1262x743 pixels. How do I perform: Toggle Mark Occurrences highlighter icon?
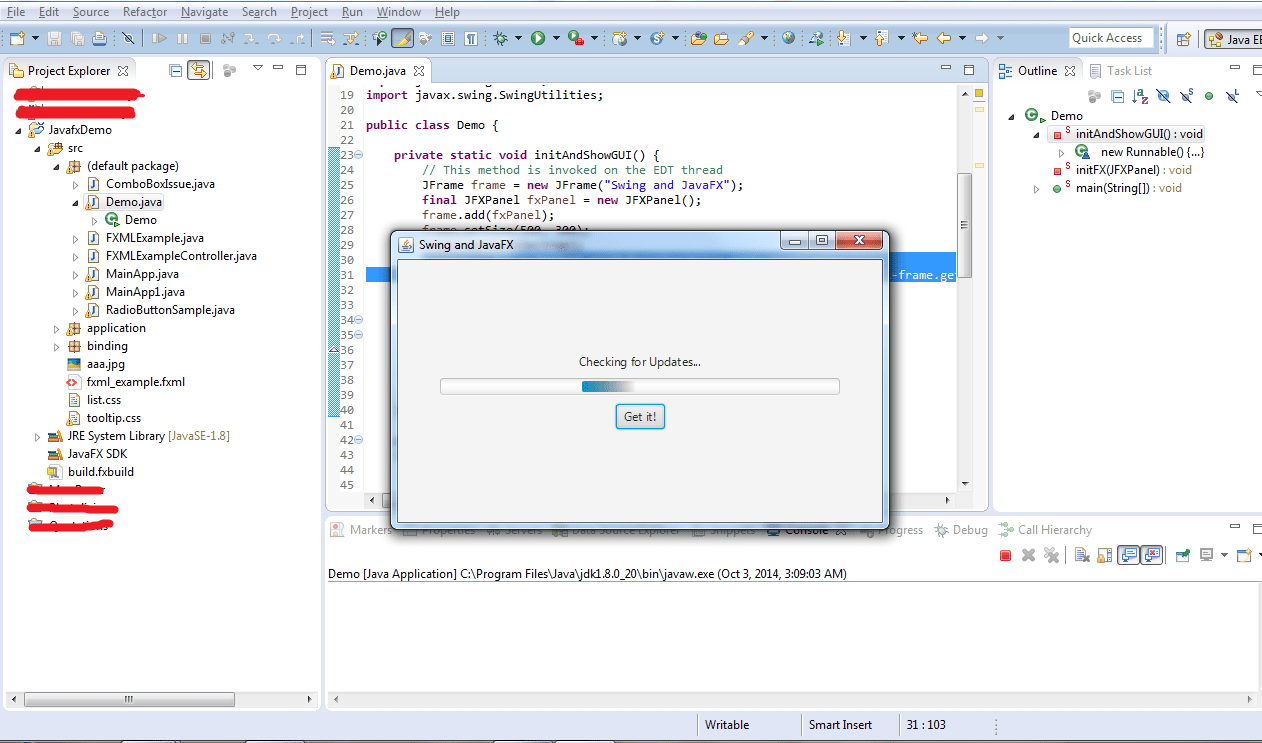point(402,38)
